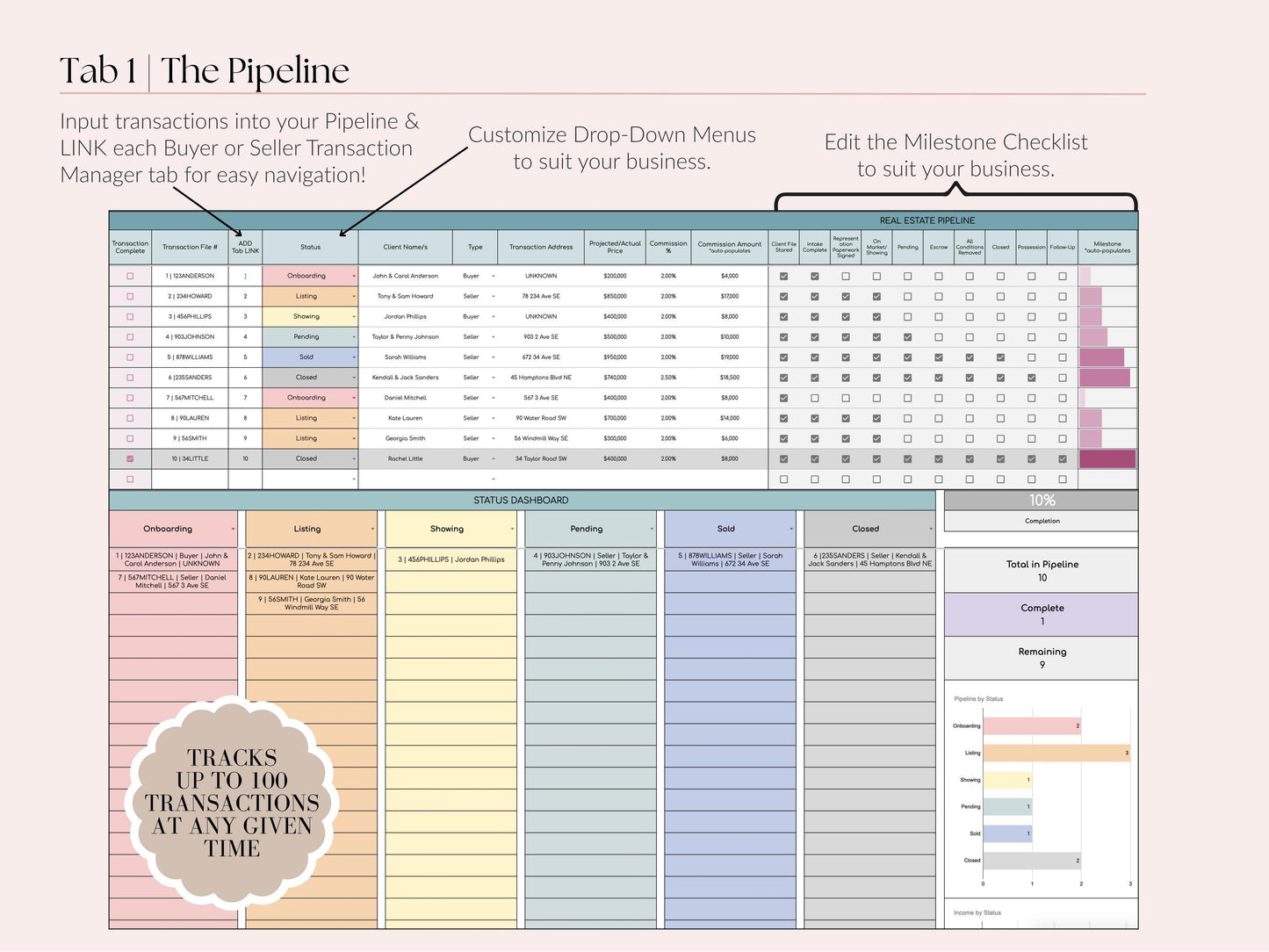
Task: Click milestone progress bar for 878WILLIAMS row
Action: tap(1101, 357)
